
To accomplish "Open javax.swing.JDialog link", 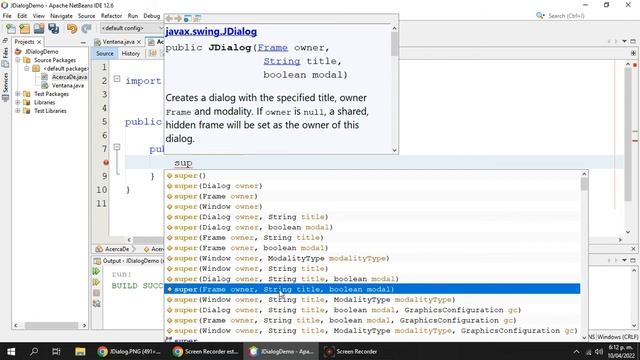I will point(211,32).
